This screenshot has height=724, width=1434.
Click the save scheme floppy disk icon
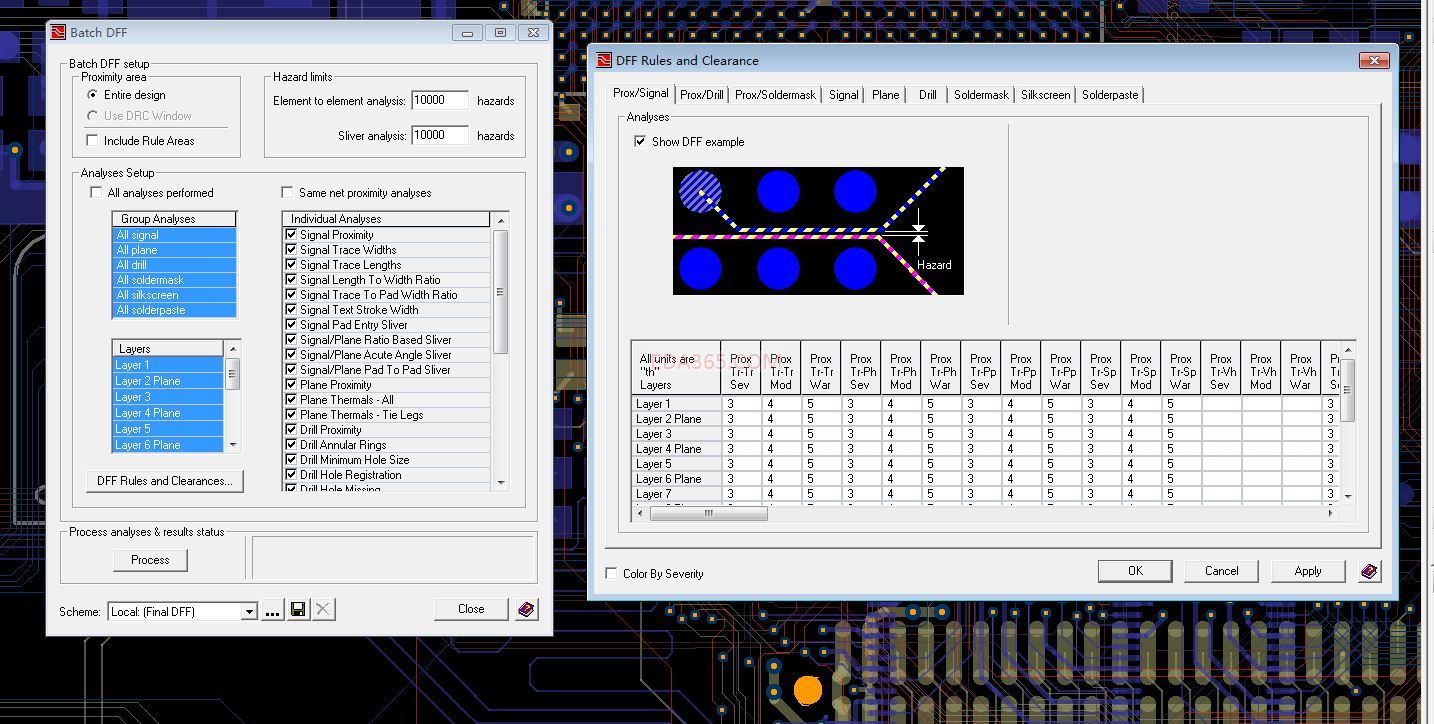click(x=298, y=610)
